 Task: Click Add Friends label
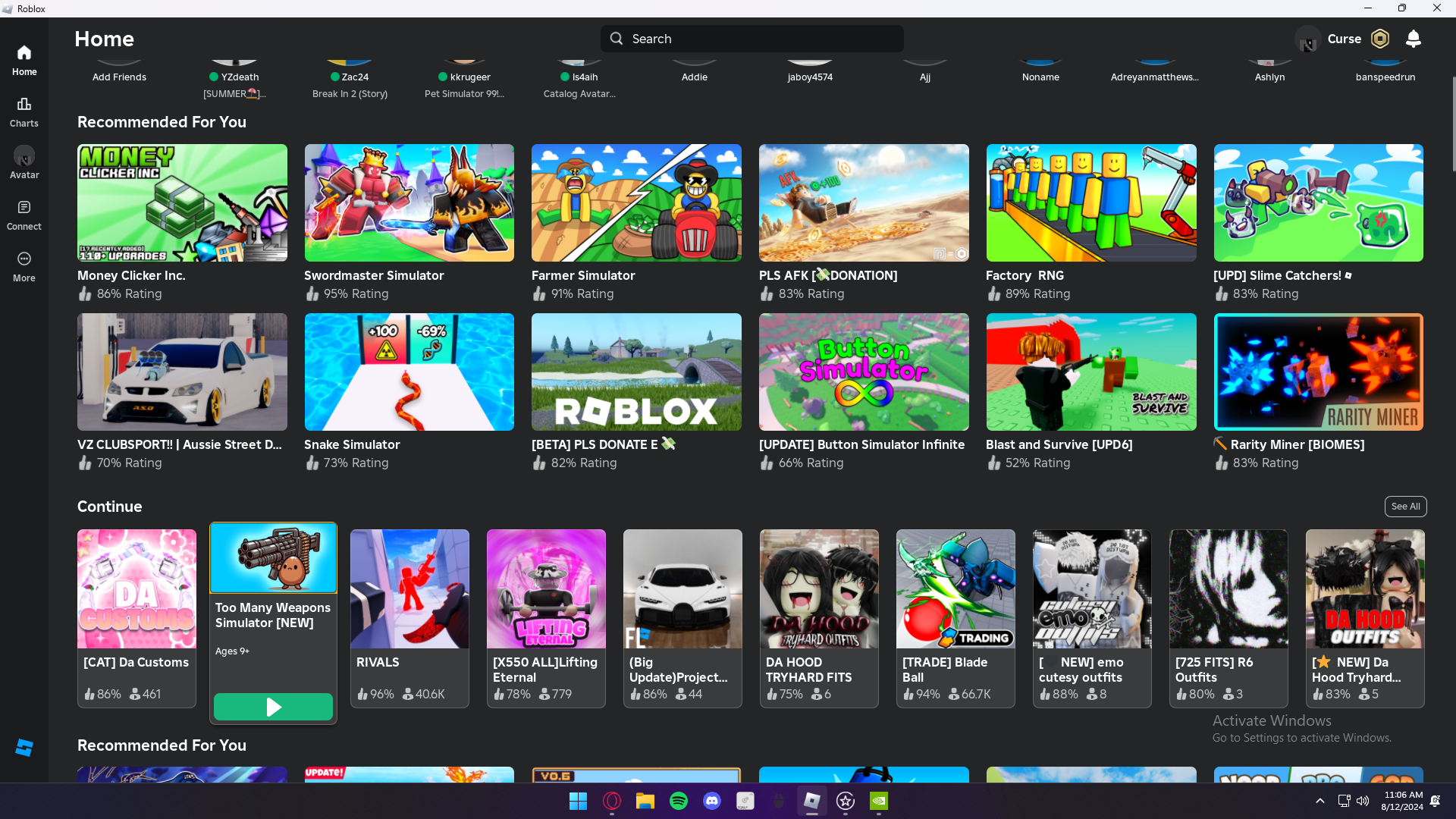119,77
